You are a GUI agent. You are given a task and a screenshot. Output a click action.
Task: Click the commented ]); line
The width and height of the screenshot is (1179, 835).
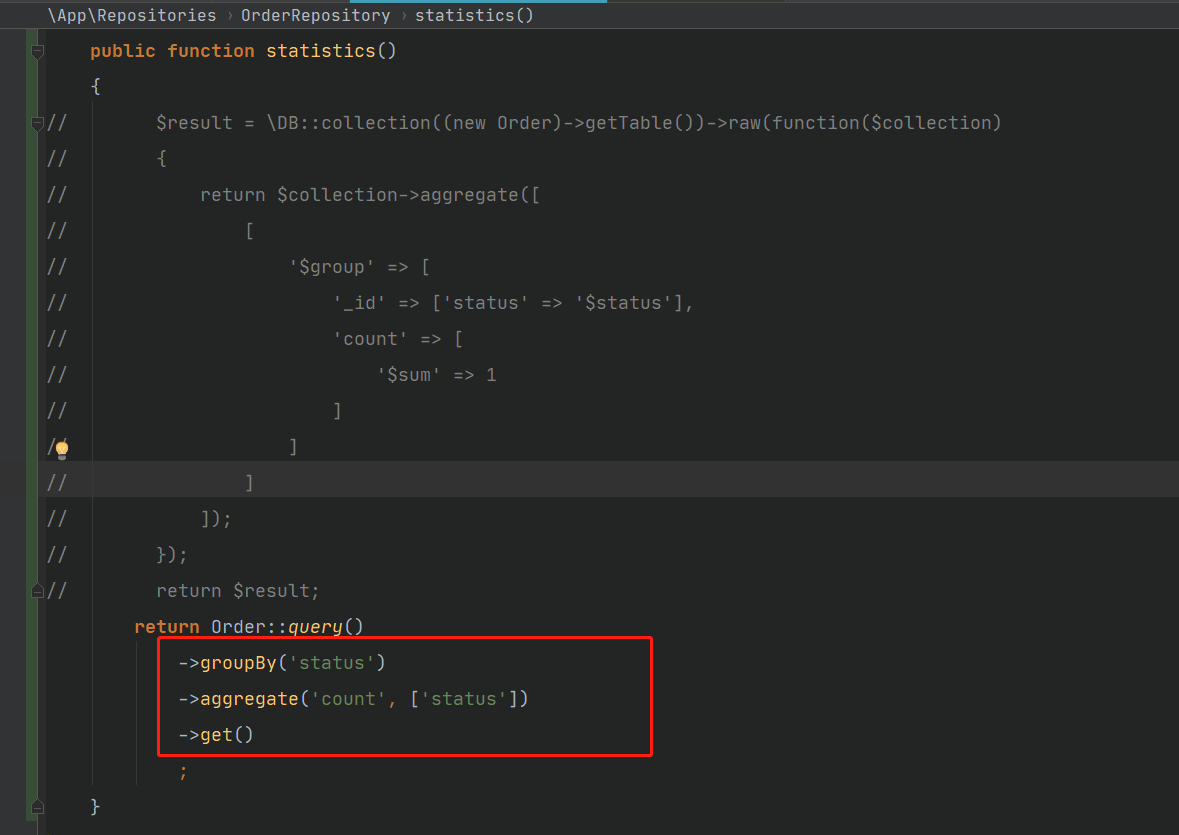216,519
